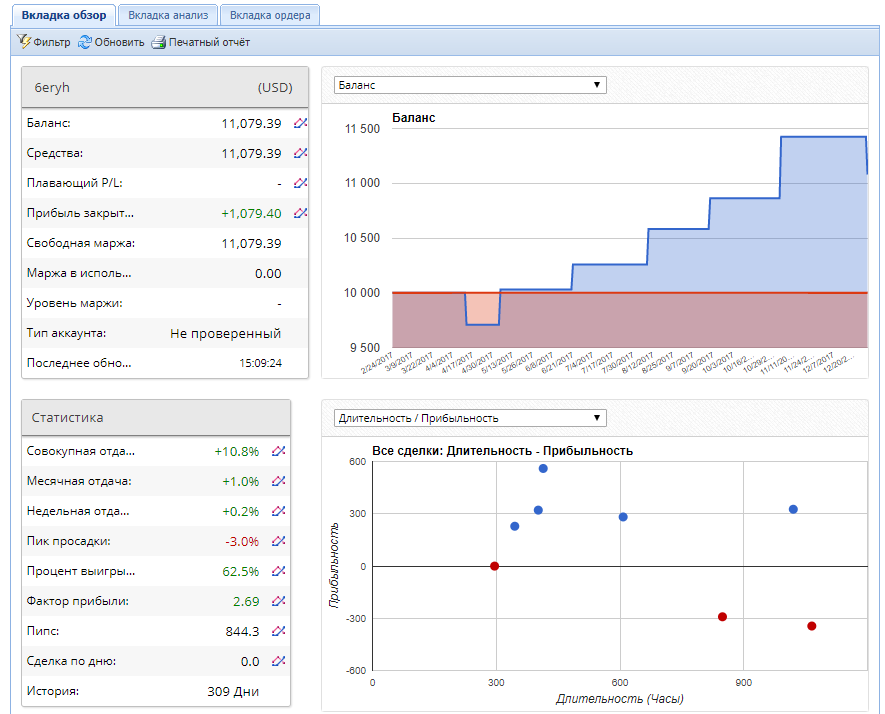The image size is (885, 714).
Task: Click the Фильтр toolbar button
Action: tap(43, 42)
